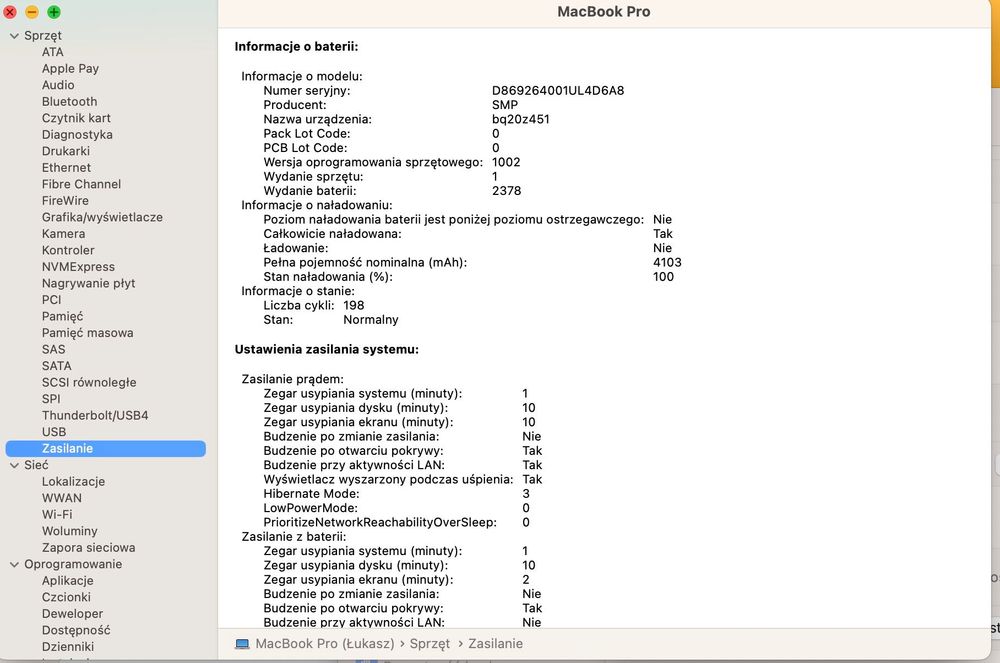This screenshot has width=1000, height=663.
Task: Collapse the Sieć section
Action: [x=14, y=465]
